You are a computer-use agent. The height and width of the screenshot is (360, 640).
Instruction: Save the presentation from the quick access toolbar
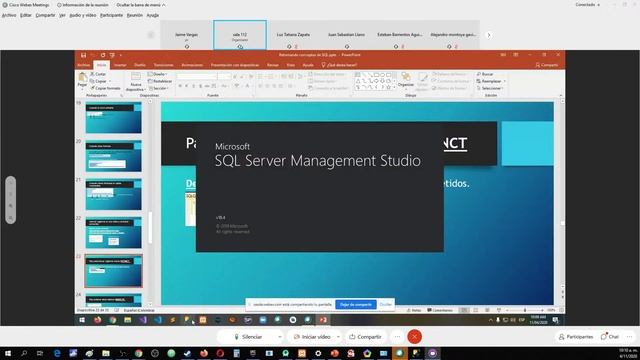83,55
